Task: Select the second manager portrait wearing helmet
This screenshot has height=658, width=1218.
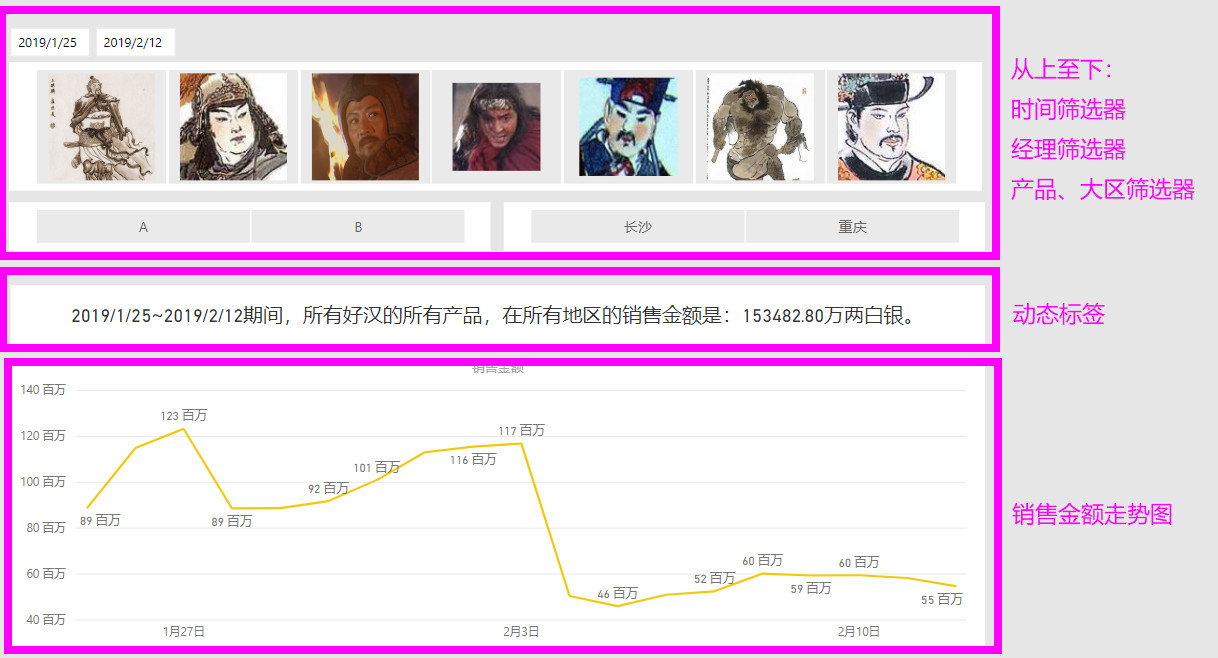Action: pyautogui.click(x=233, y=127)
